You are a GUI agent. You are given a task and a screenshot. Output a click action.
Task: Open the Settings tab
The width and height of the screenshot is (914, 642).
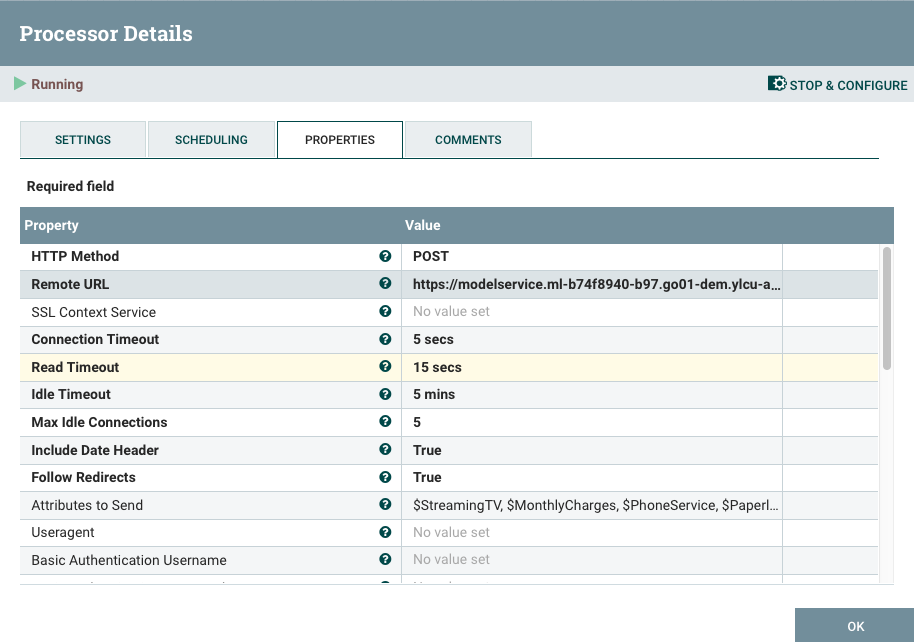pos(83,140)
